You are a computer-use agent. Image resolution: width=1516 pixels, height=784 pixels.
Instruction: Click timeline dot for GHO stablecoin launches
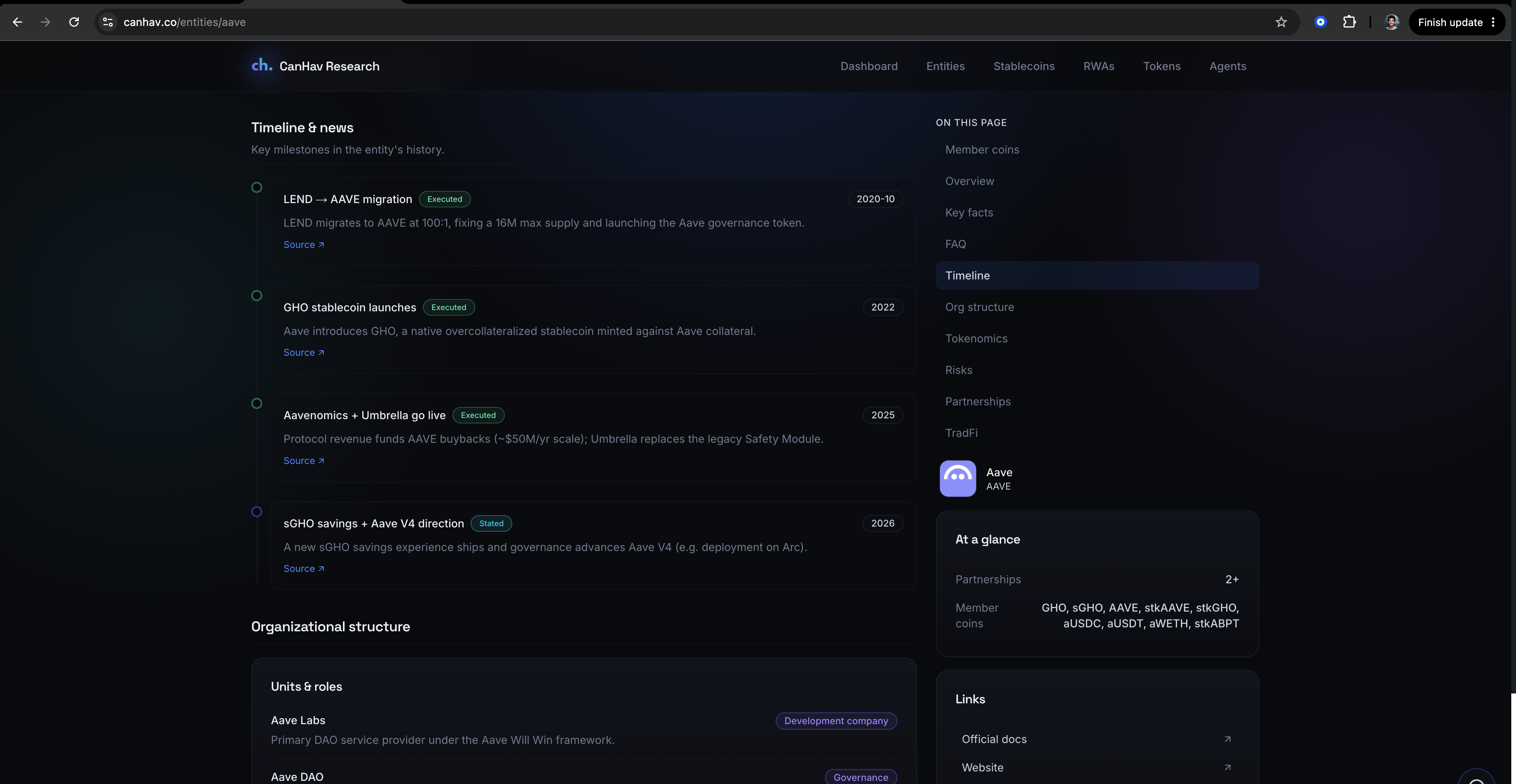(257, 295)
